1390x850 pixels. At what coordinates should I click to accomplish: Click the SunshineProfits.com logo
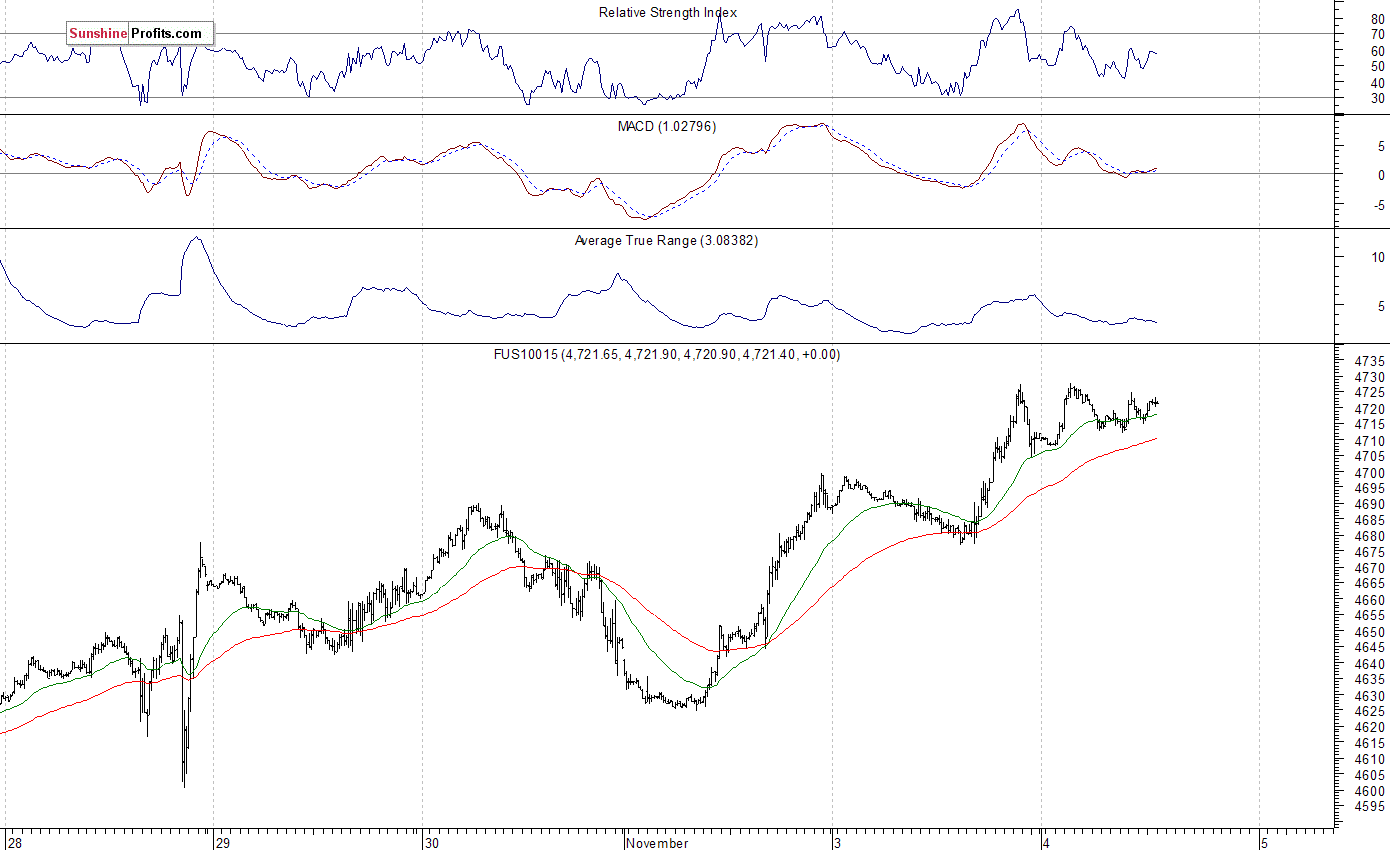click(140, 34)
